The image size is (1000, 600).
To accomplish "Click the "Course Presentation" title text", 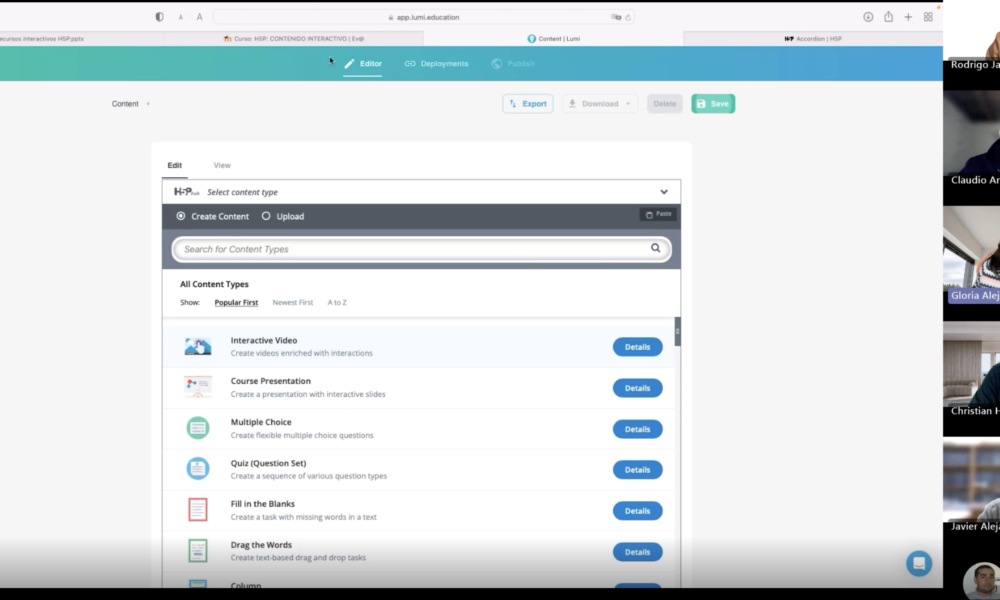I will [270, 381].
